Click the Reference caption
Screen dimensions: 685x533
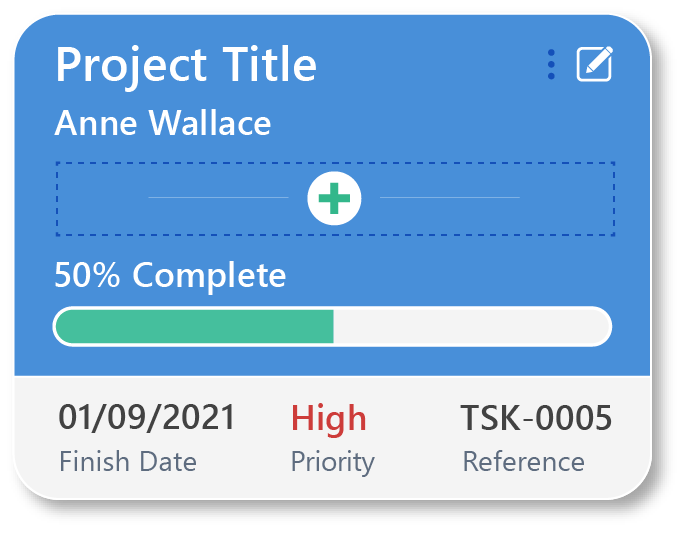(x=524, y=461)
